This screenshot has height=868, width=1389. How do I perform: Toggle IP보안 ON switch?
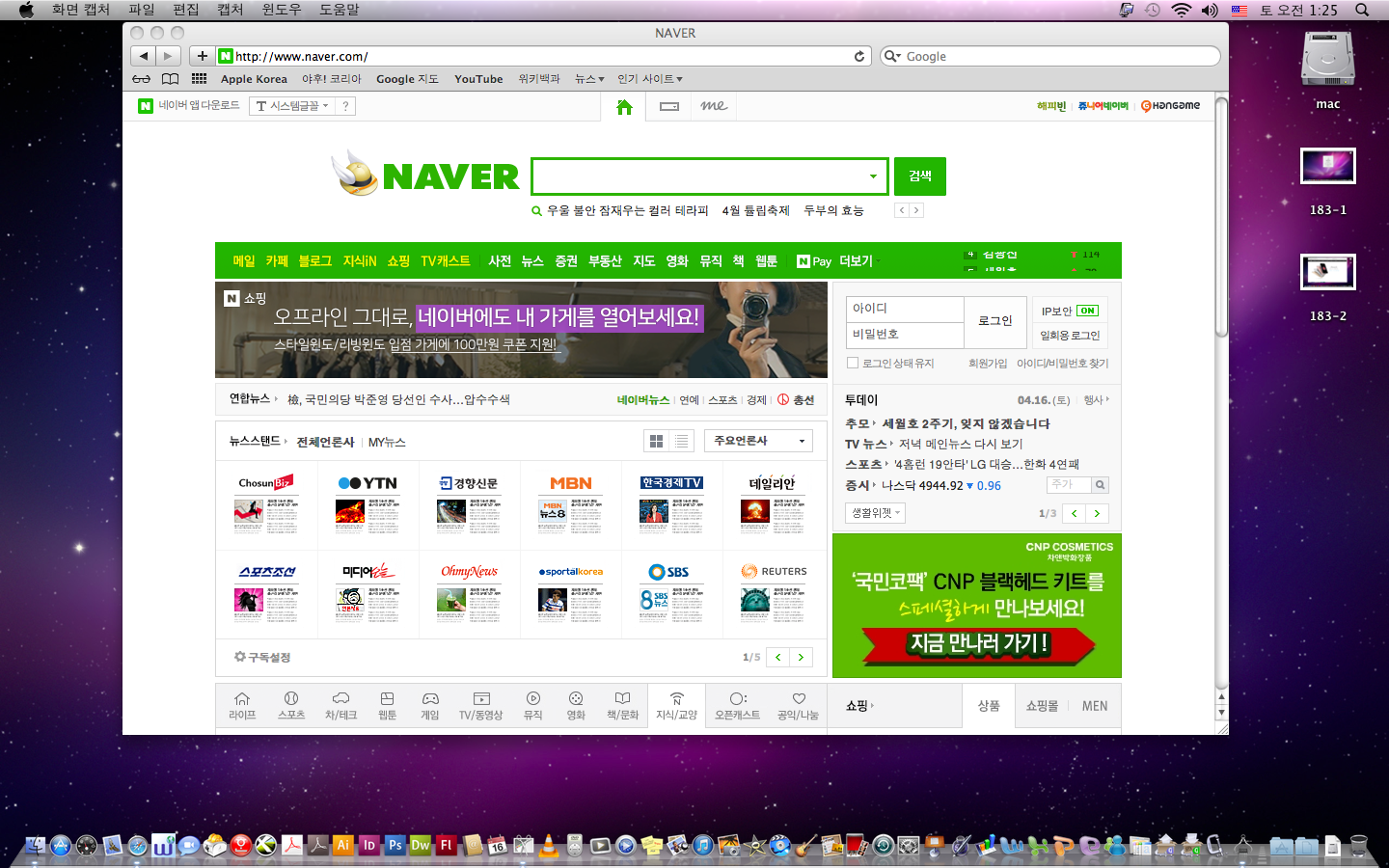click(1087, 311)
